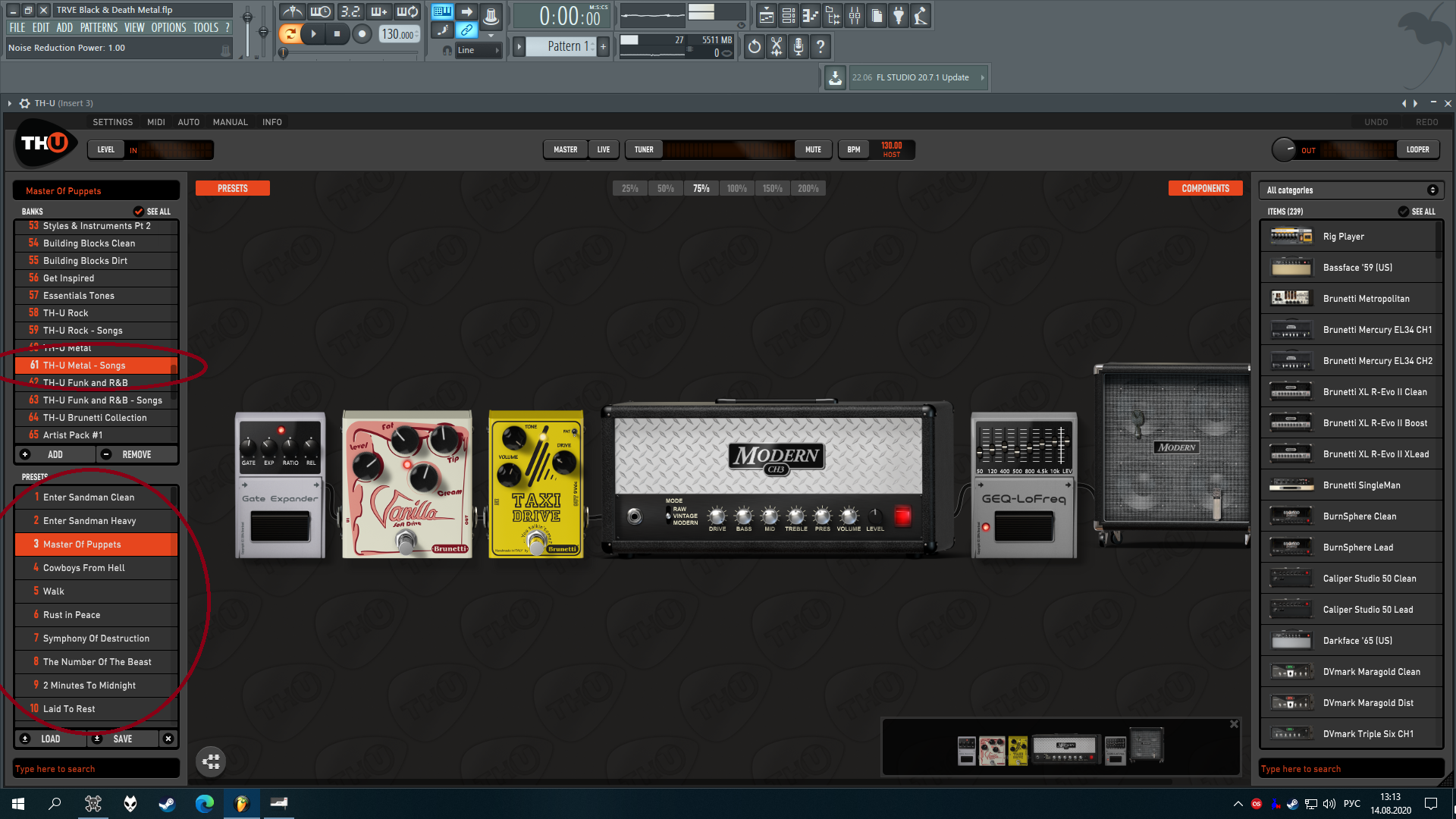Image resolution: width=1456 pixels, height=819 pixels.
Task: Toggle the MUTE button in TH-U
Action: pyautogui.click(x=813, y=149)
